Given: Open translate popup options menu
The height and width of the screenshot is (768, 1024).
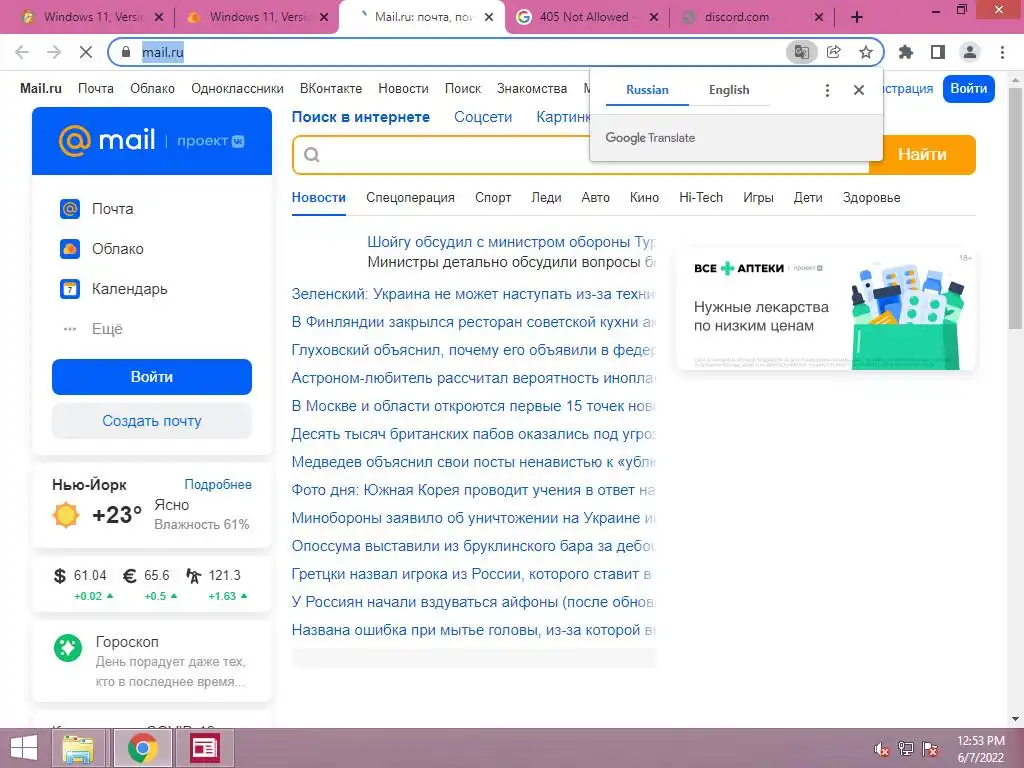Looking at the screenshot, I should point(827,90).
